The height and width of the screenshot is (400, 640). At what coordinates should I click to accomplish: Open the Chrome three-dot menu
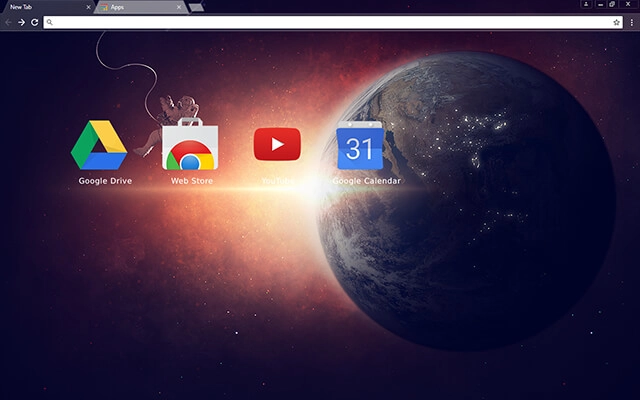631,22
